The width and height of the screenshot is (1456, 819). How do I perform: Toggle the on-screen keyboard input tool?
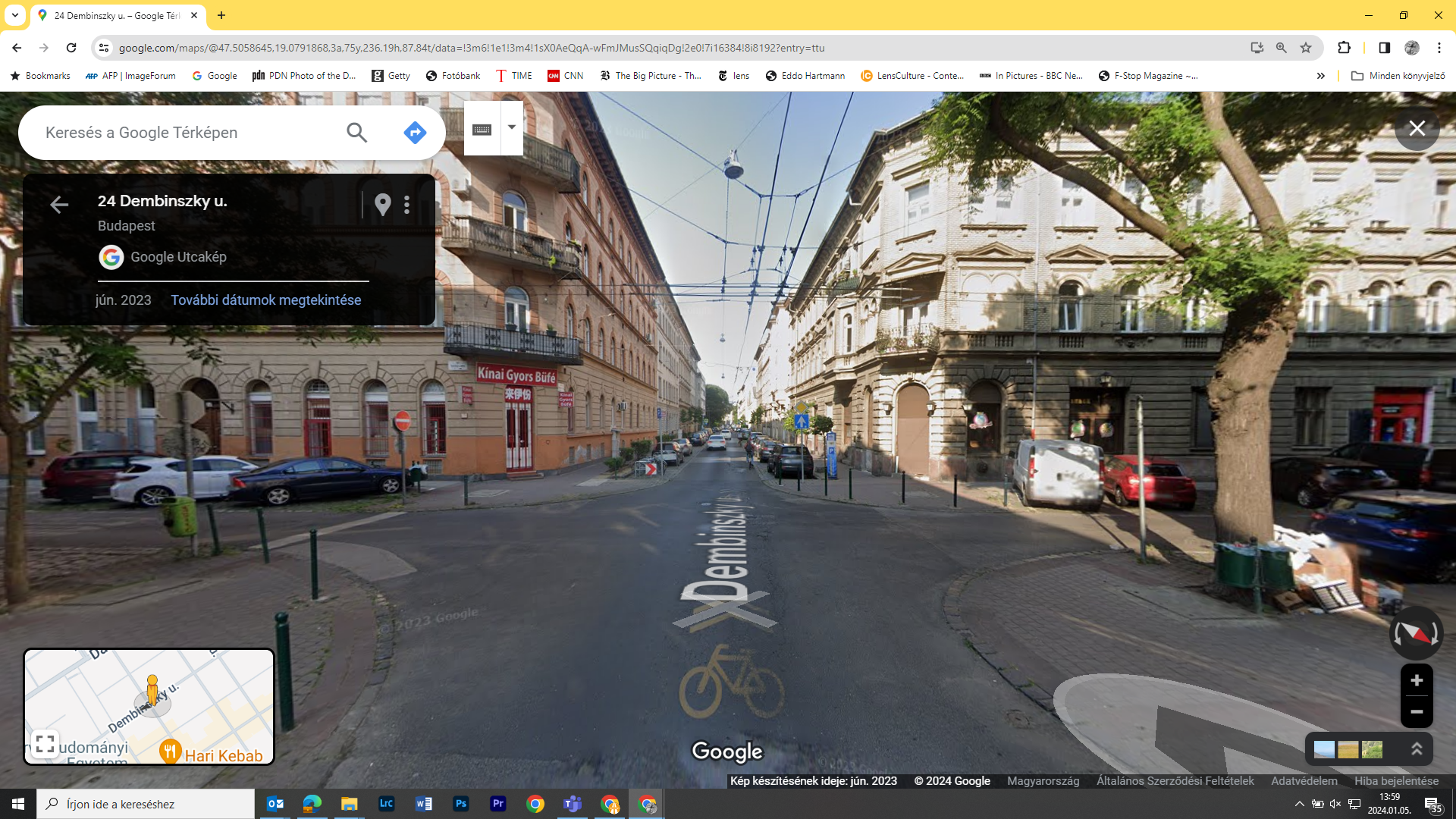(482, 130)
